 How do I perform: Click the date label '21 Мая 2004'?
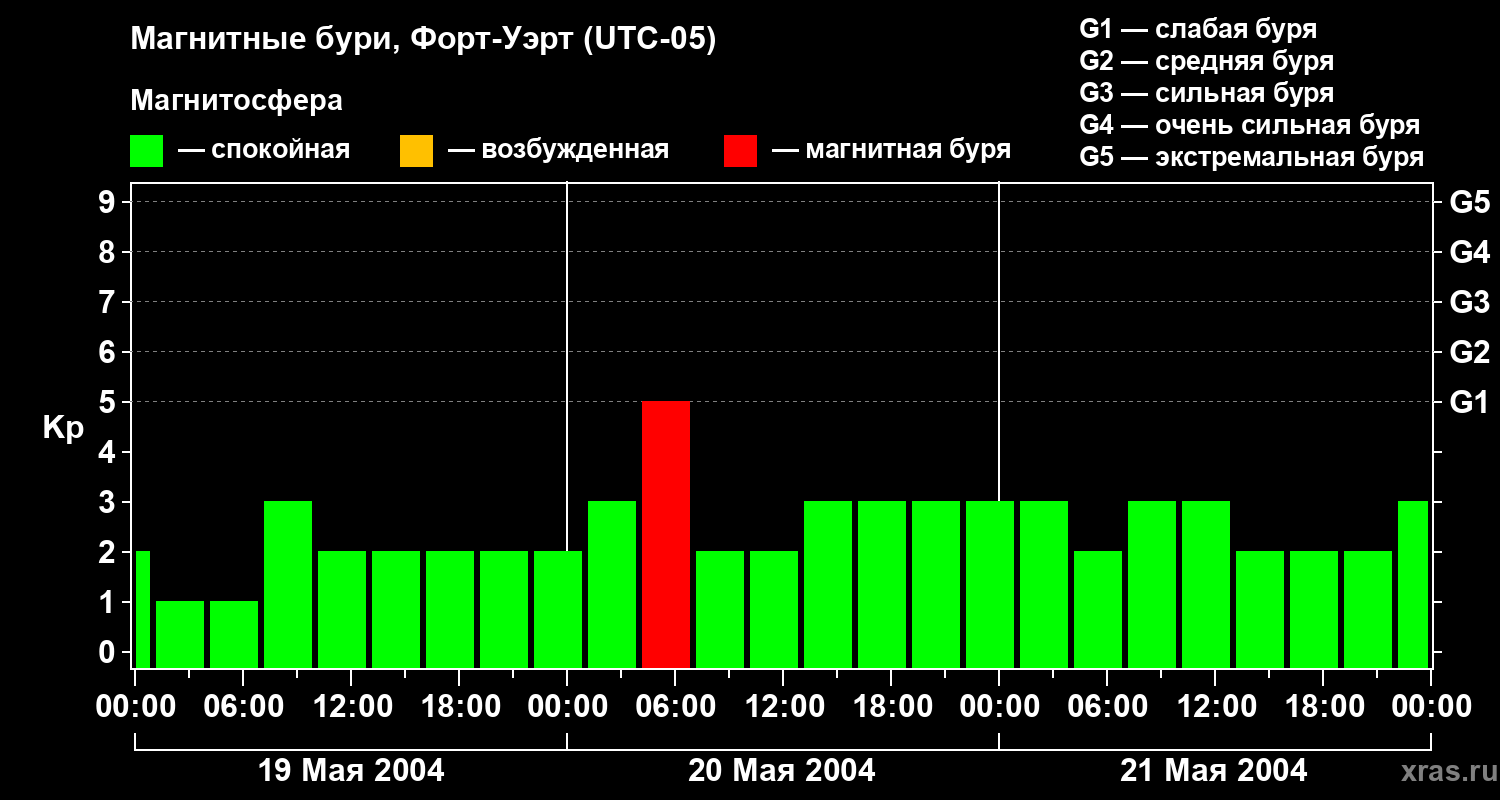coord(1213,771)
